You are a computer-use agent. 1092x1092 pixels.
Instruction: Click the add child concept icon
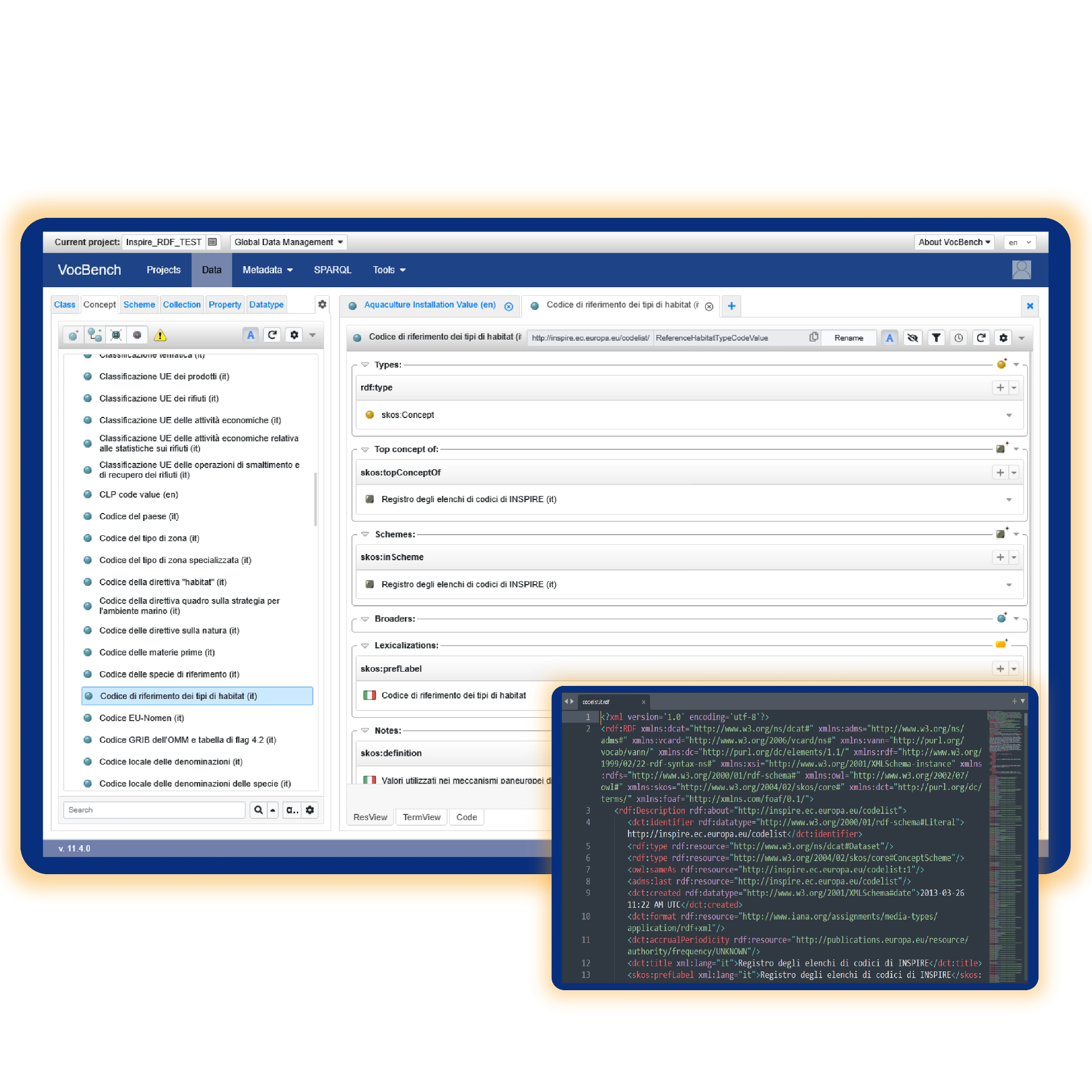[x=95, y=335]
